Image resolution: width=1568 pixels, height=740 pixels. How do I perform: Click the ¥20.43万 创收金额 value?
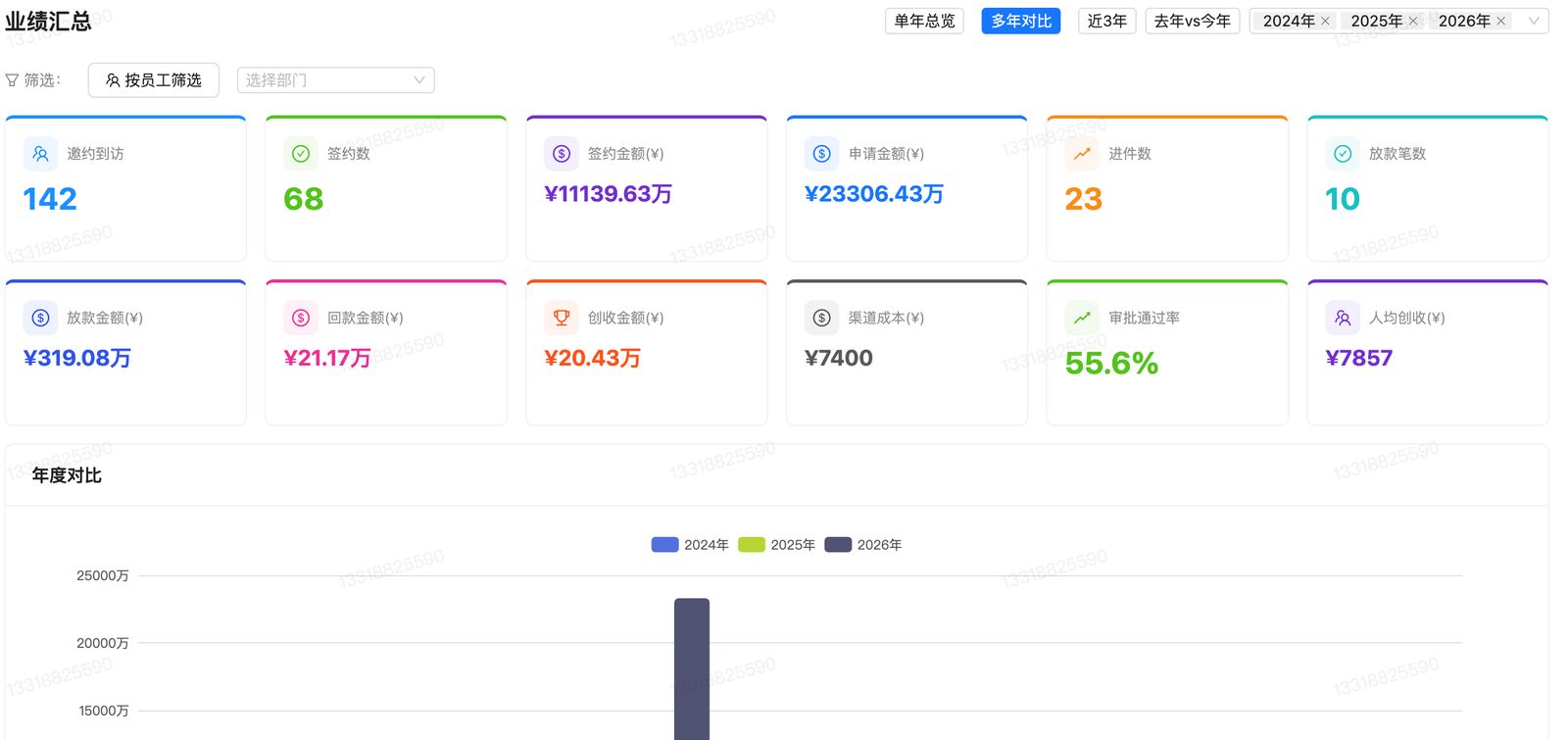point(593,358)
